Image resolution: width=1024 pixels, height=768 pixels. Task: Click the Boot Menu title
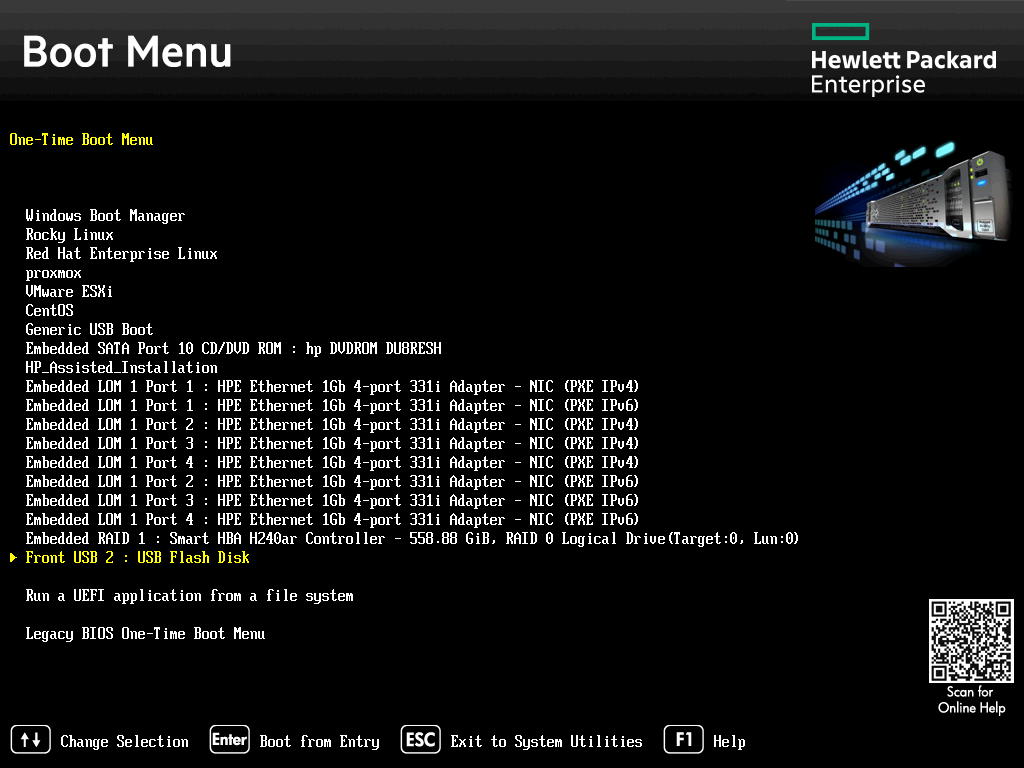(127, 52)
